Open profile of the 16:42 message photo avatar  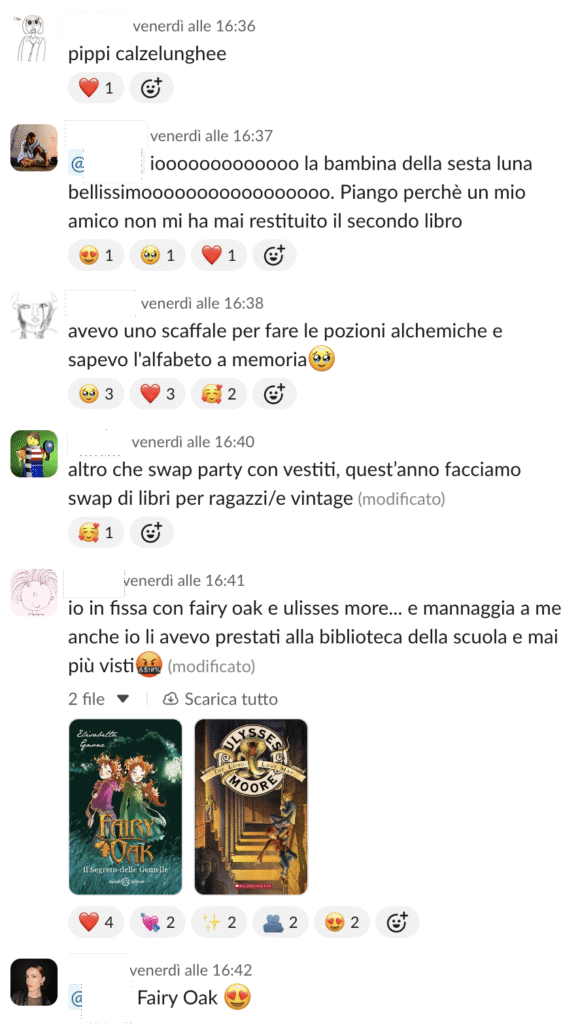click(34, 982)
